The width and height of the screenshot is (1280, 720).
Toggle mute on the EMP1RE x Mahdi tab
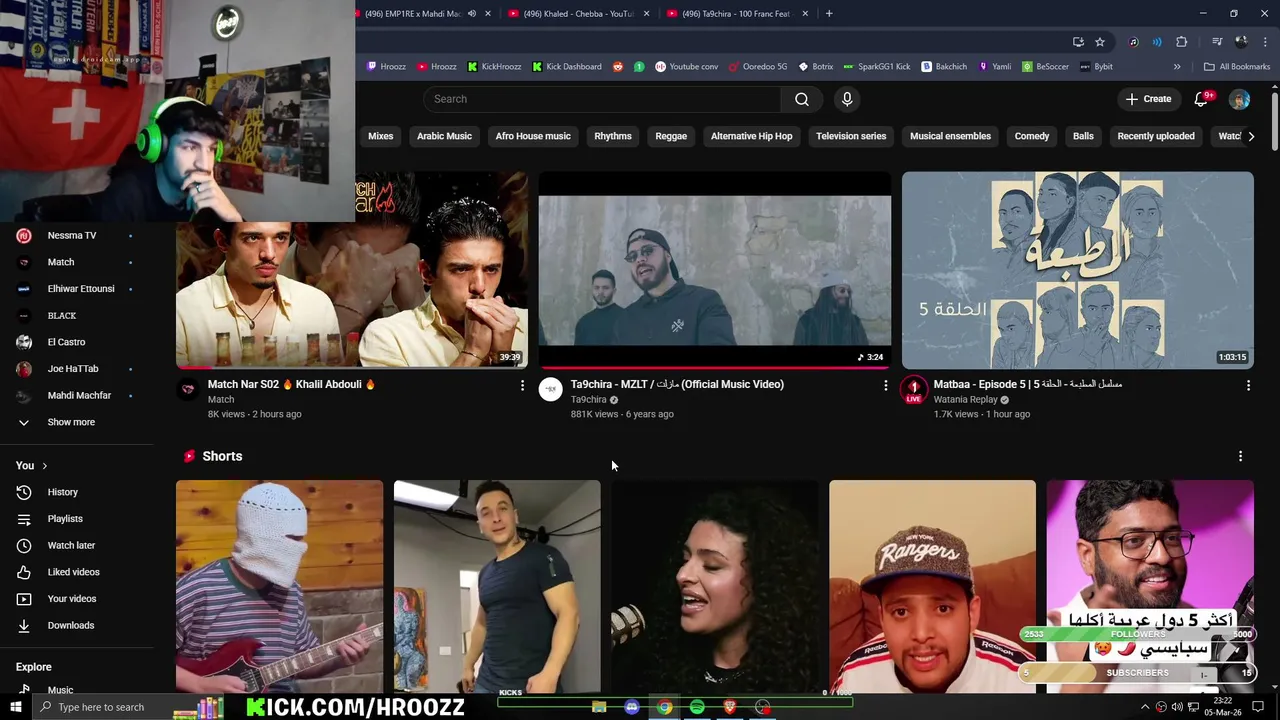tap(472, 13)
